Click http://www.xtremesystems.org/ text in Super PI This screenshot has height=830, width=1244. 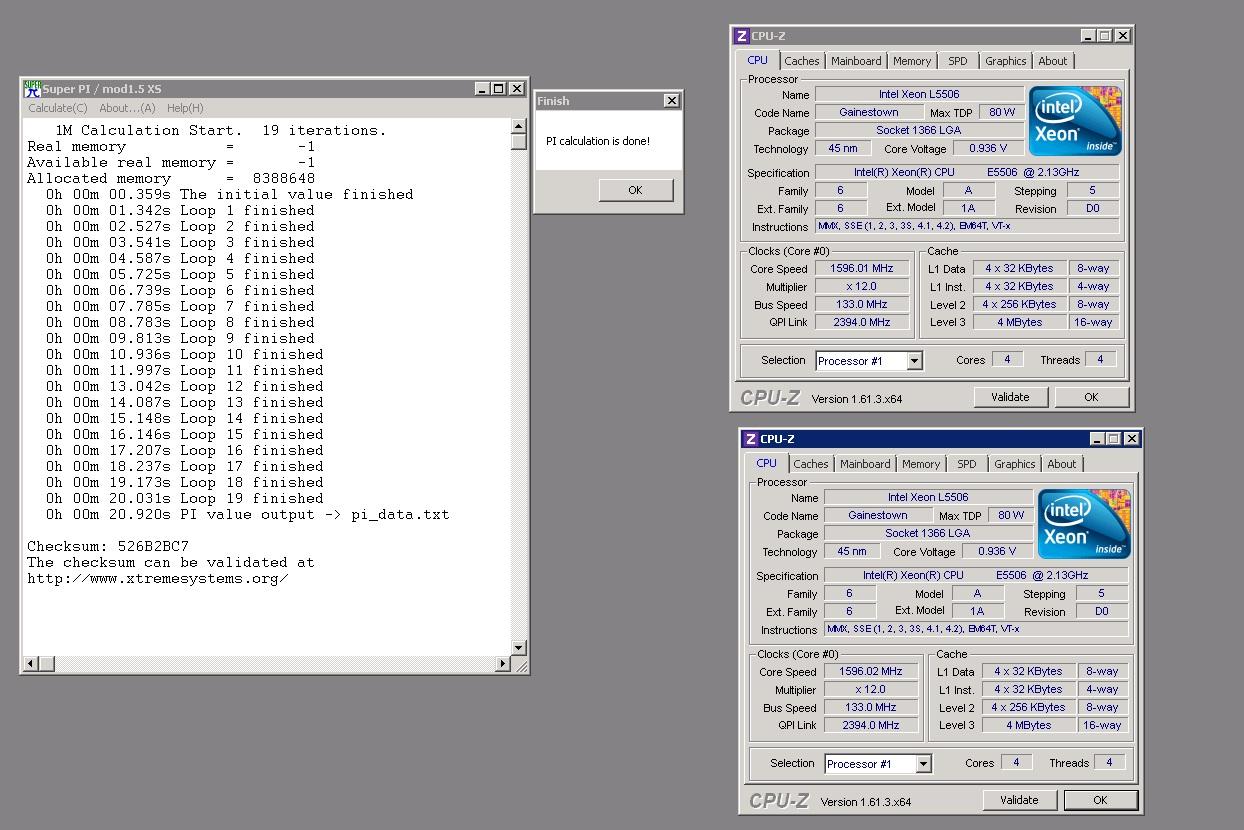click(x=158, y=578)
